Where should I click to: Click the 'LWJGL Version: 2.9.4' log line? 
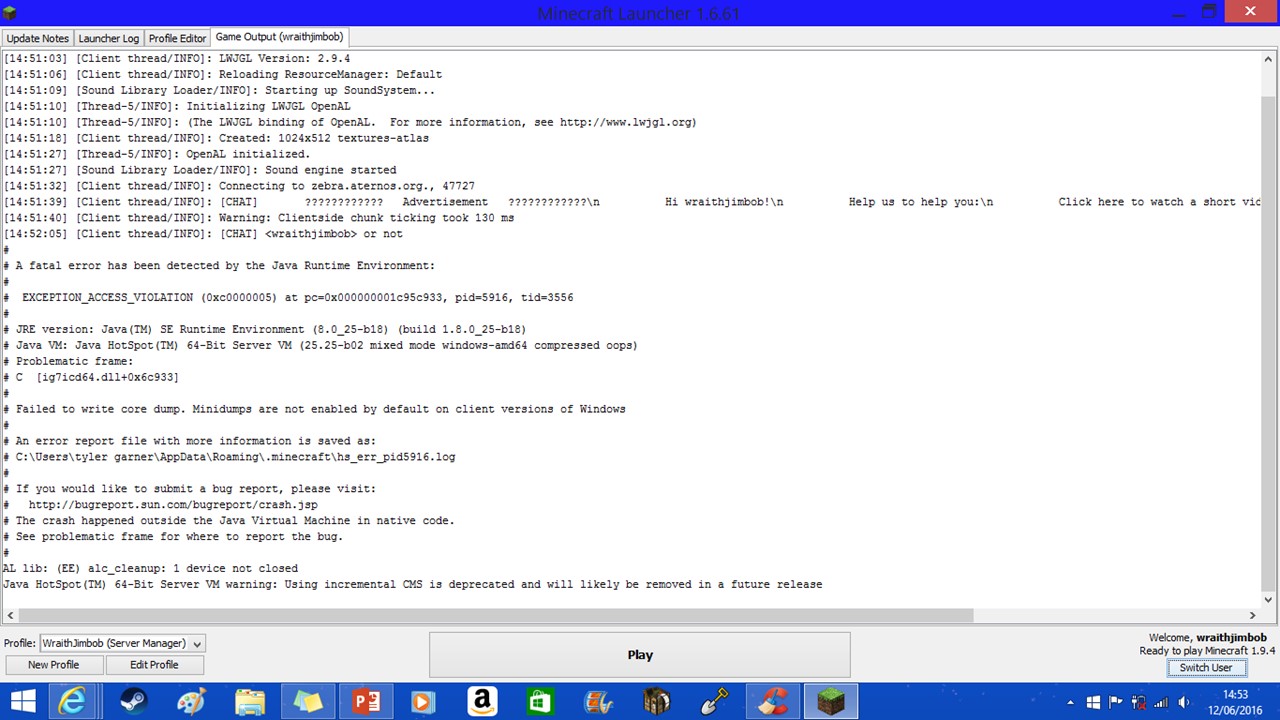point(177,59)
